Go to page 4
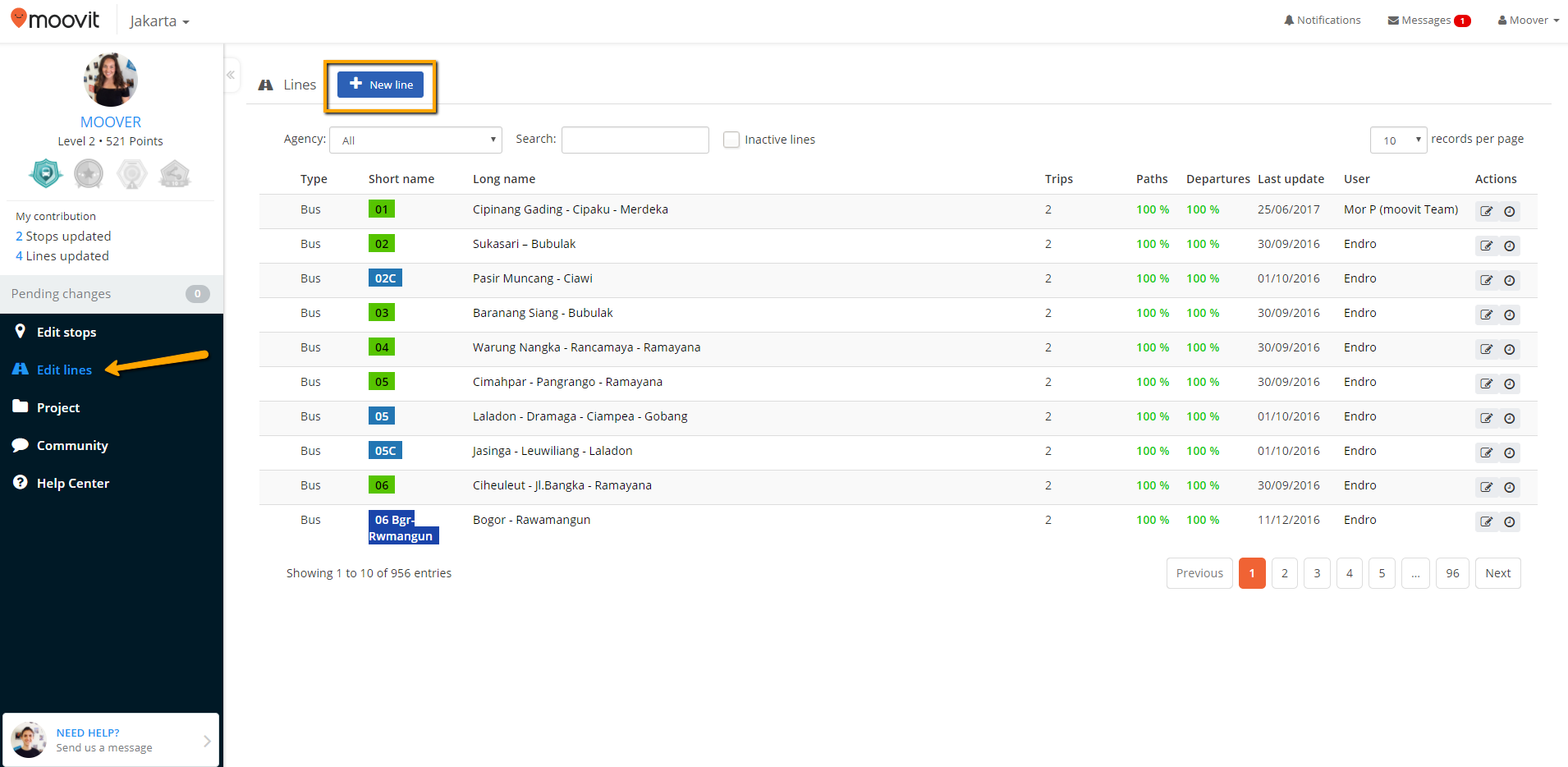Image resolution: width=1568 pixels, height=767 pixels. tap(1350, 573)
